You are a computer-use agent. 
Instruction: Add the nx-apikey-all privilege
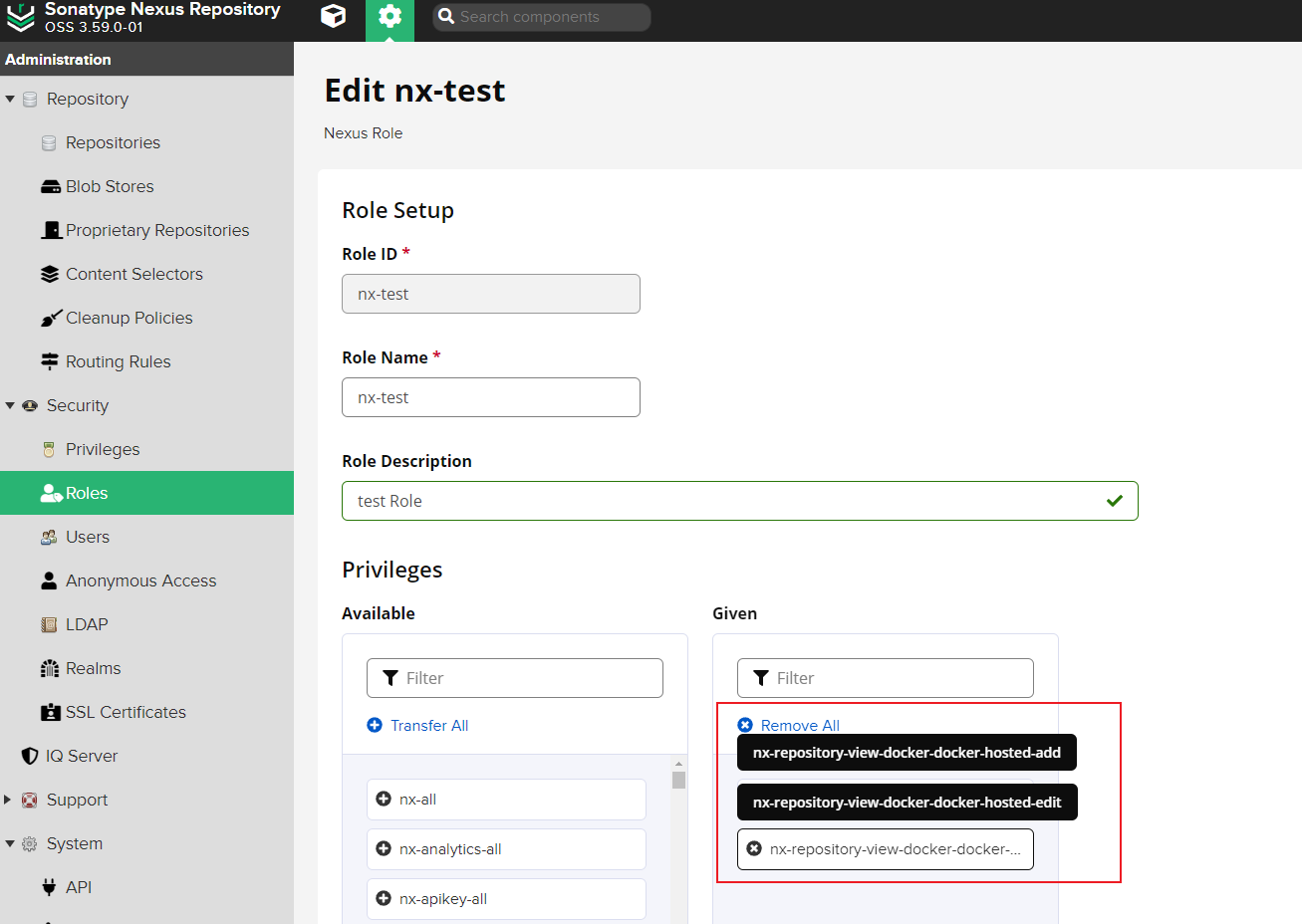pos(506,899)
